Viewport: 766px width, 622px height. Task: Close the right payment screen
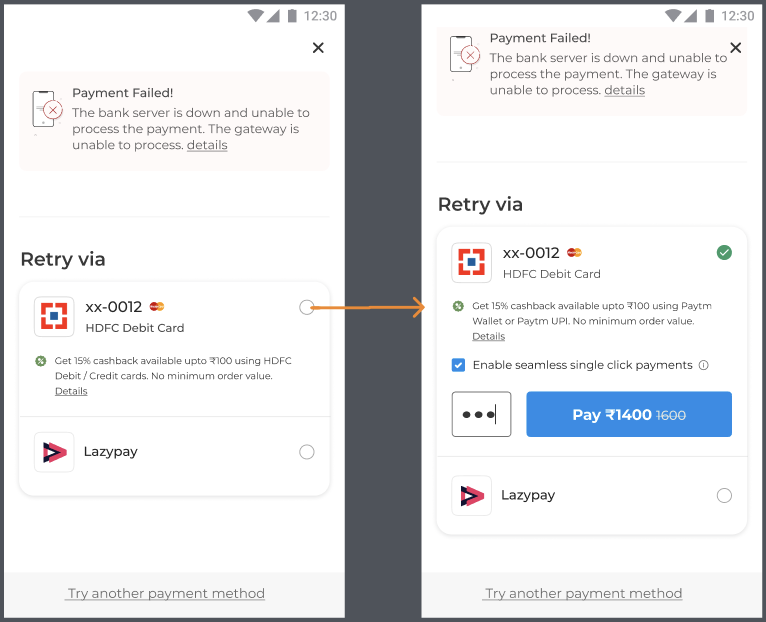coord(735,48)
